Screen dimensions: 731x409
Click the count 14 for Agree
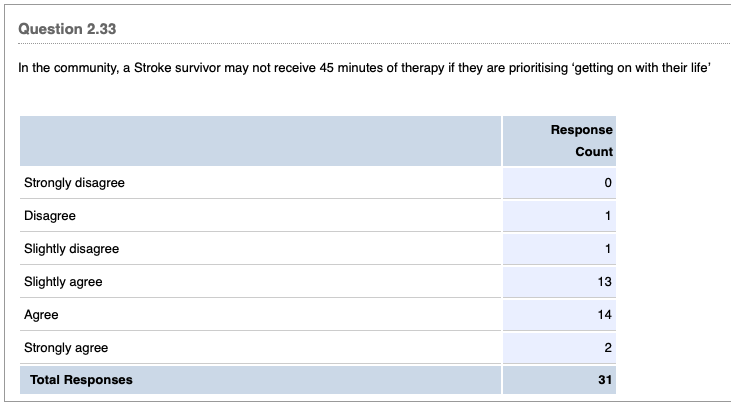(604, 315)
